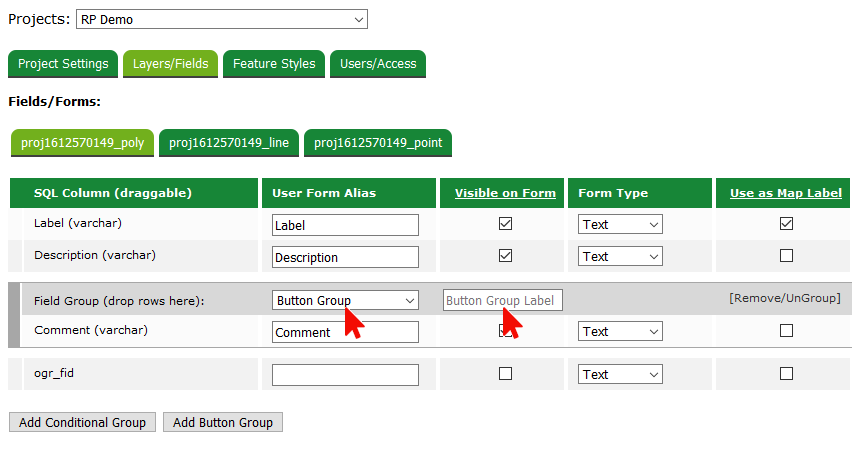Screen dimensions: 859x453
Task: Select the proj1612570149_point layer tab
Action: pos(378,143)
